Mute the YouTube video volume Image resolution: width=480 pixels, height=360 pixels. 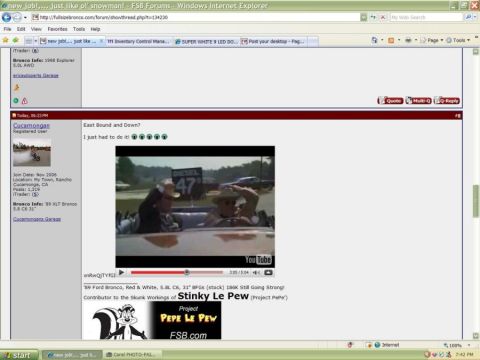click(256, 273)
